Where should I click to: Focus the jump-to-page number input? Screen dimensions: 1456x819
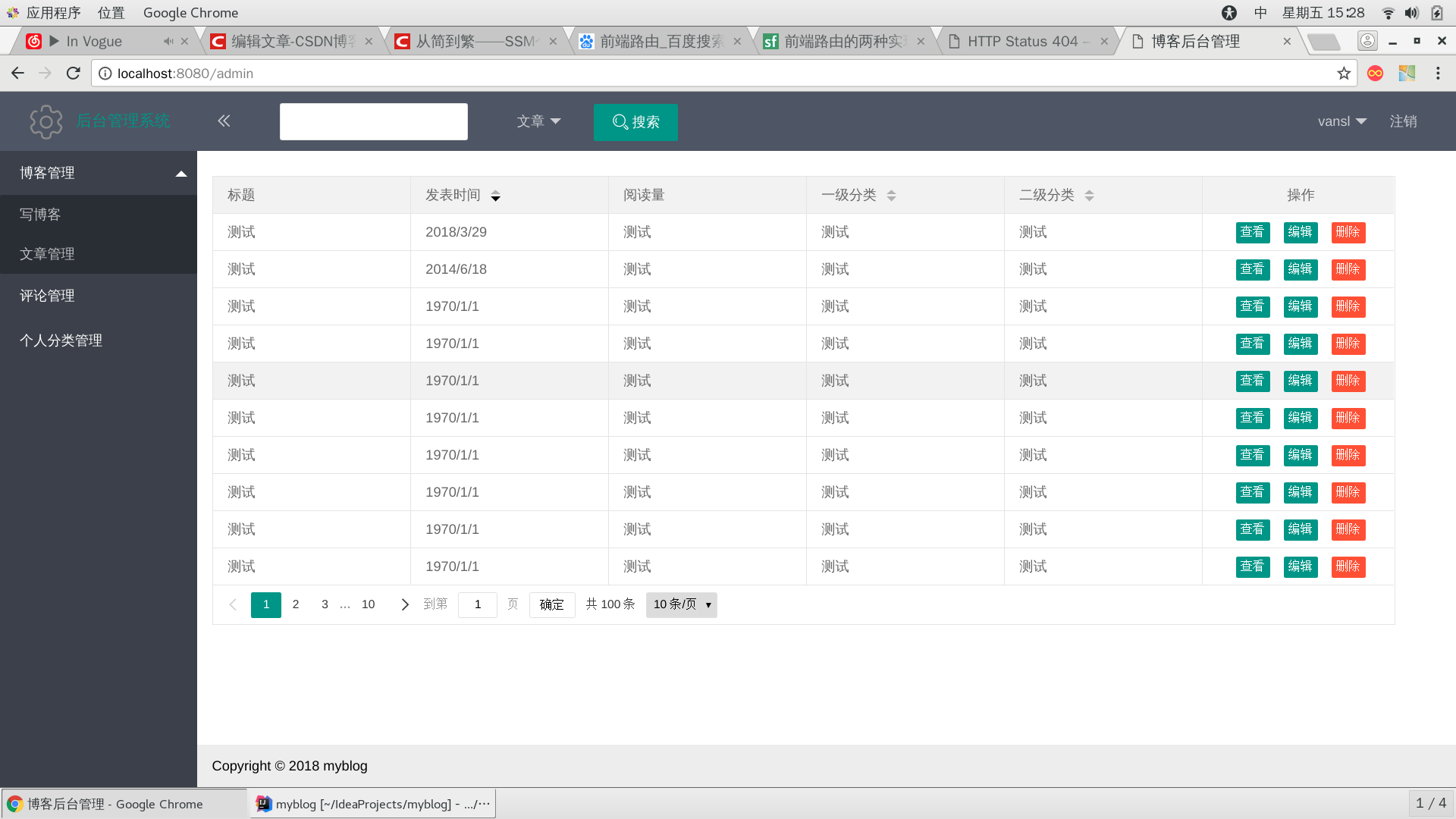click(x=478, y=604)
